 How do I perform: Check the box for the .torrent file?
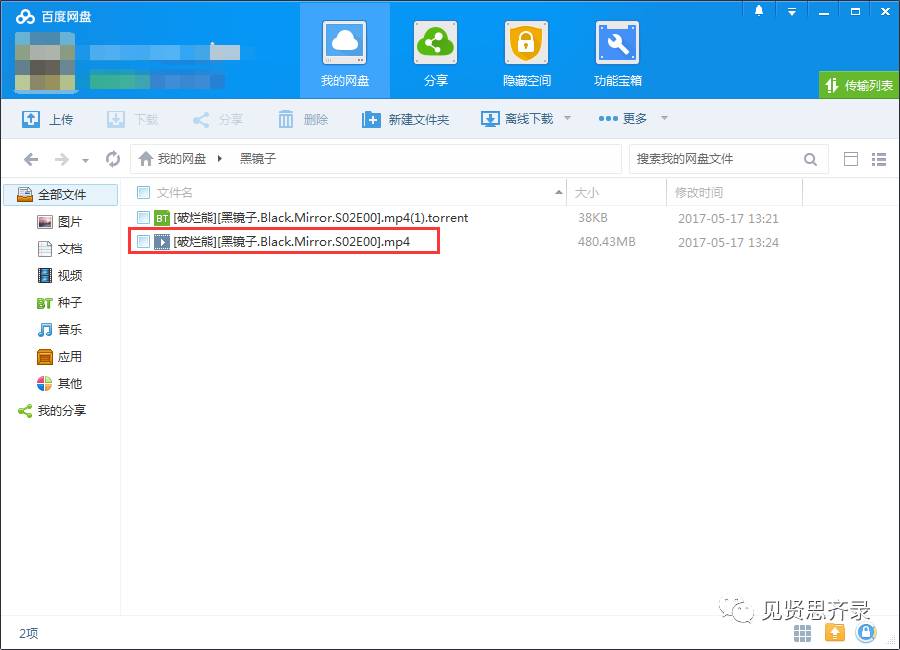[143, 217]
